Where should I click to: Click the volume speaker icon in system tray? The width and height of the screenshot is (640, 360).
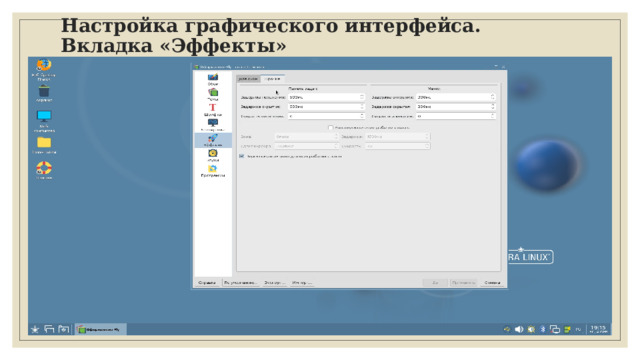coord(519,329)
